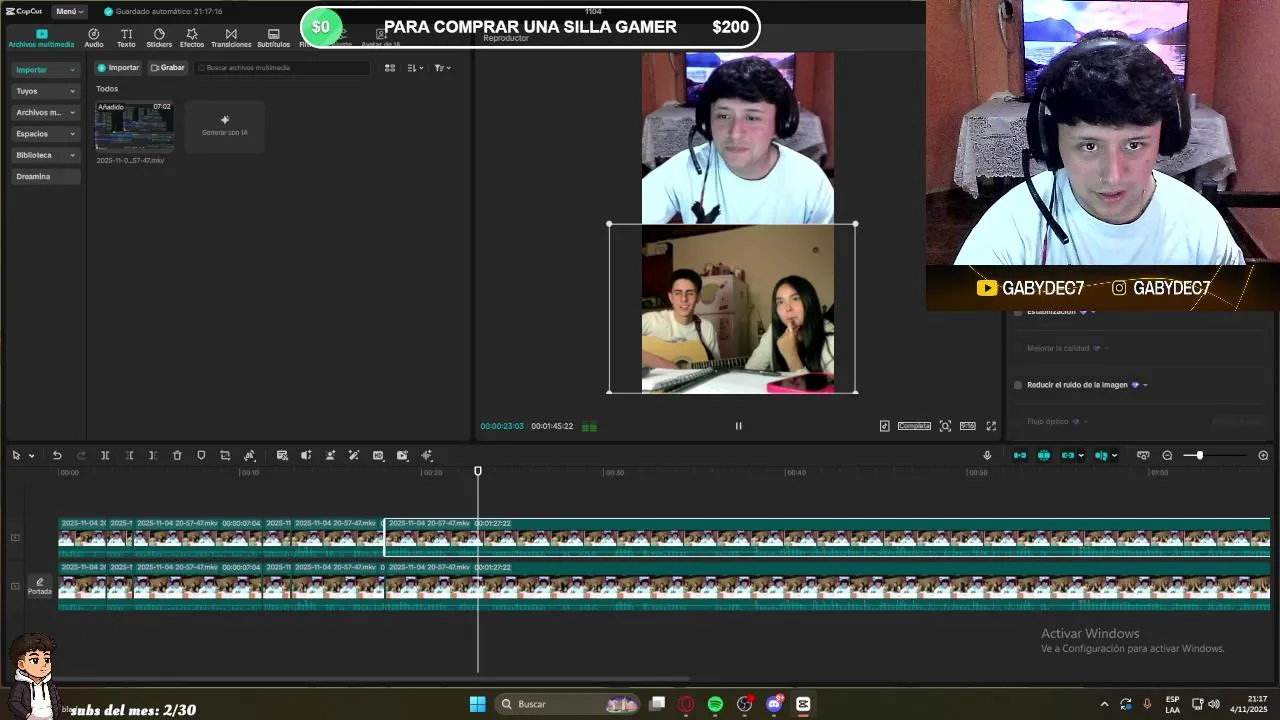Select the pointer selection tool
Image resolution: width=1280 pixels, height=720 pixels.
point(16,456)
